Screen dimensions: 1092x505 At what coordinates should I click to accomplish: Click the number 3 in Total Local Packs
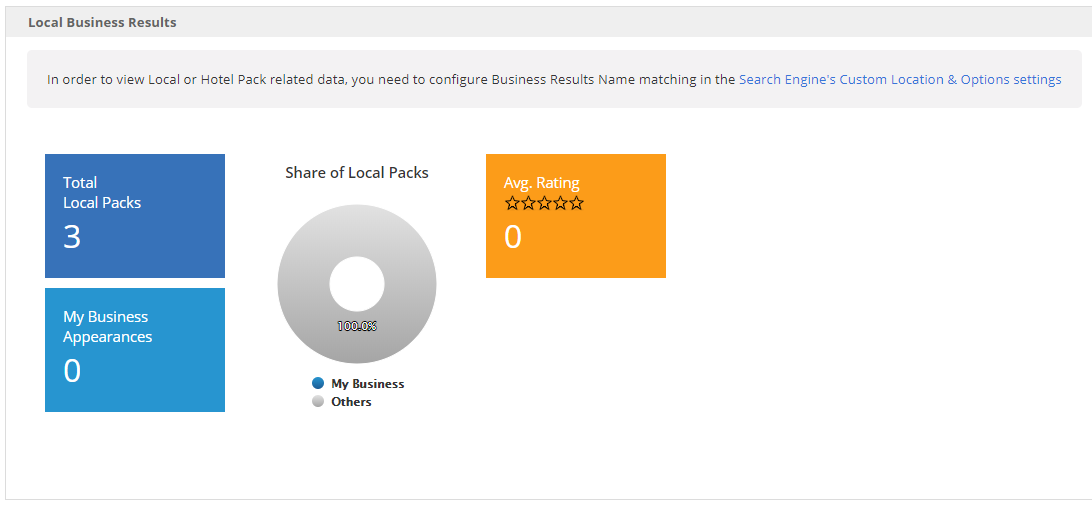tap(72, 237)
